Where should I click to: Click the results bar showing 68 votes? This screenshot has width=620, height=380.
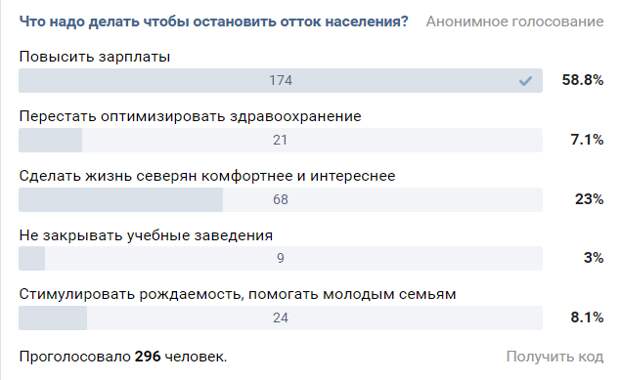point(280,199)
